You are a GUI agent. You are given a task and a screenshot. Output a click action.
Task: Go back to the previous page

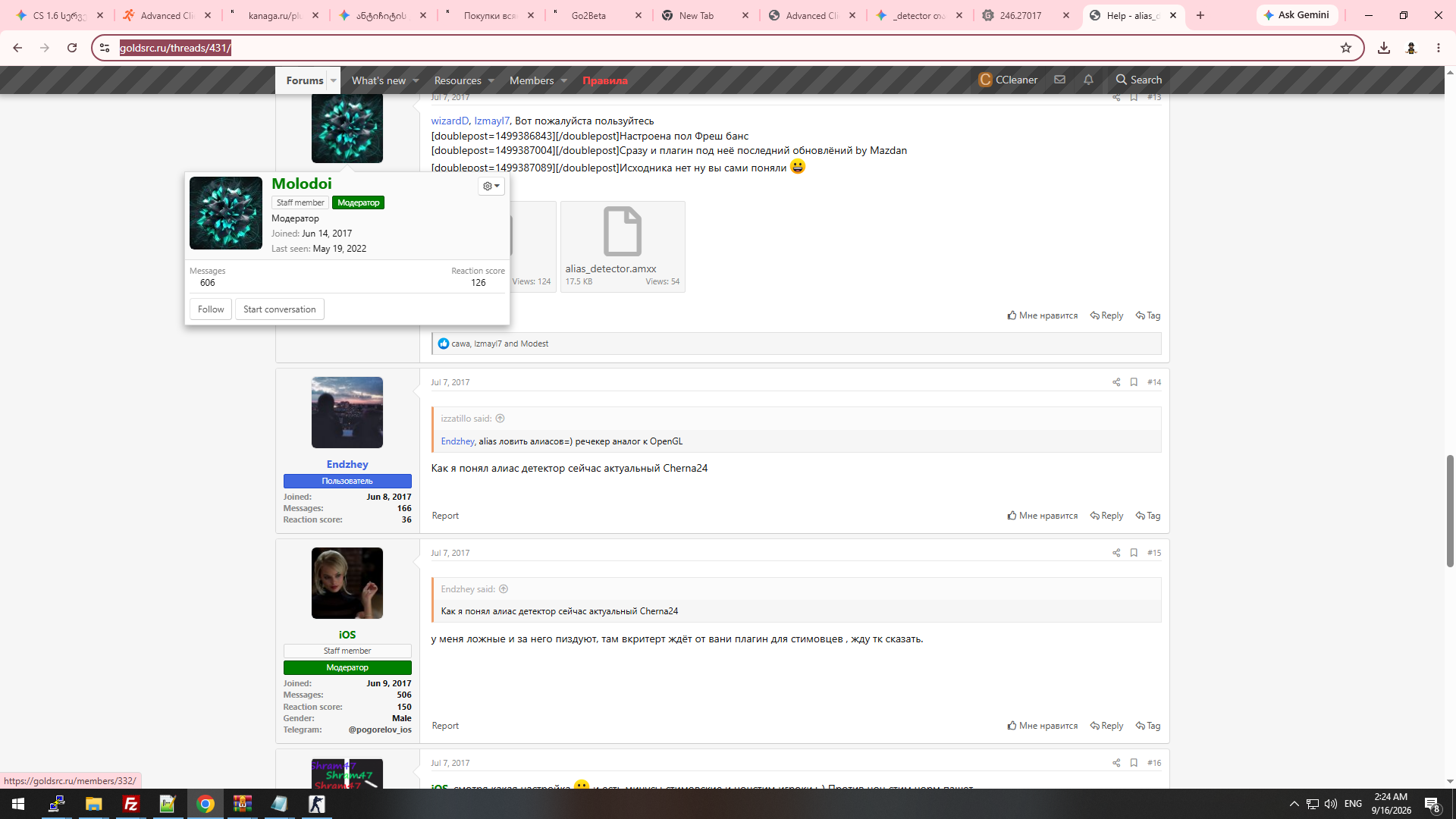point(17,48)
